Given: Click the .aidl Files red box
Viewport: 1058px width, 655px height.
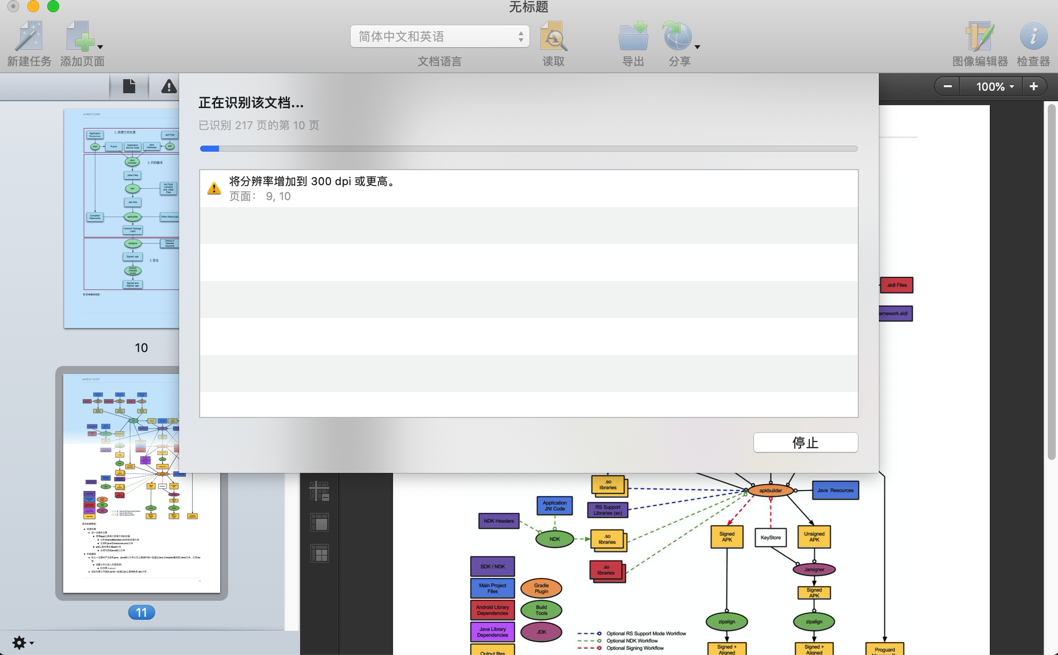Looking at the screenshot, I should pyautogui.click(x=897, y=285).
